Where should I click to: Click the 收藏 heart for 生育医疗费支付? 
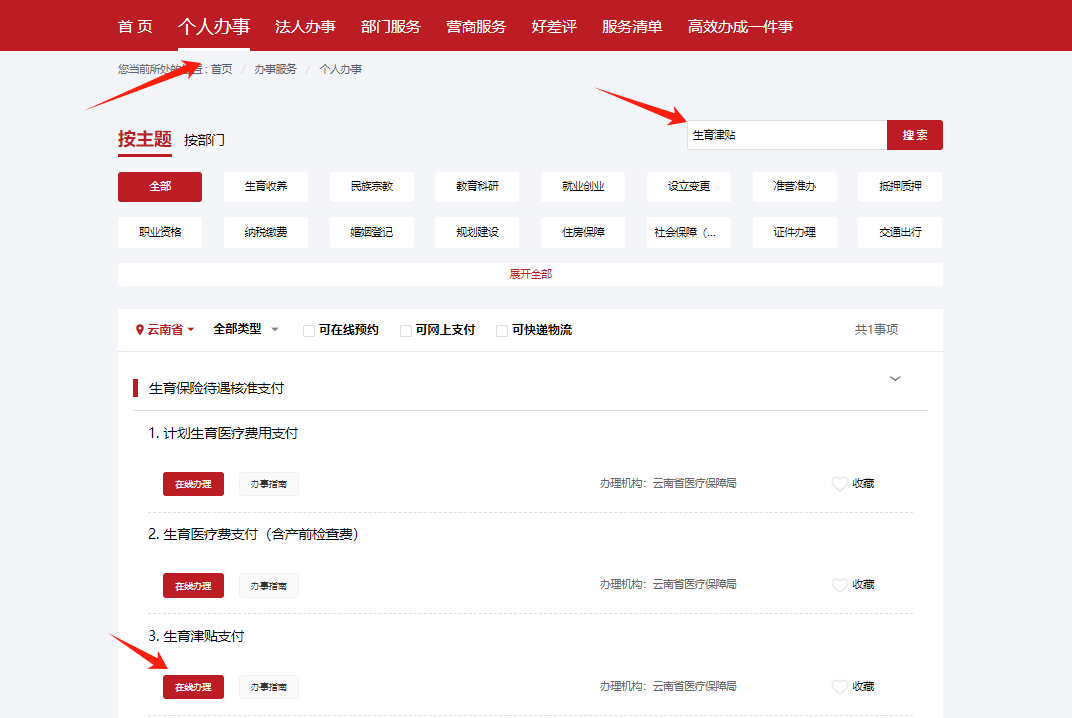(840, 585)
